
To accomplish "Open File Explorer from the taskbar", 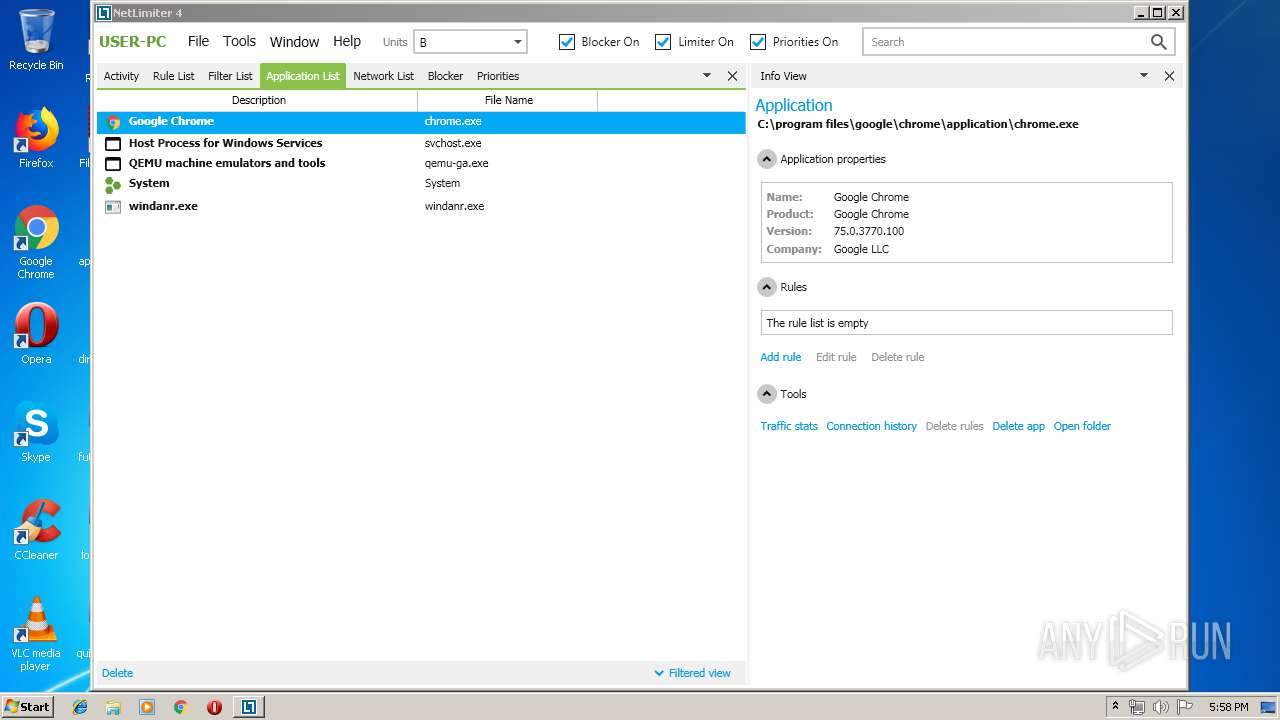I will (x=113, y=707).
